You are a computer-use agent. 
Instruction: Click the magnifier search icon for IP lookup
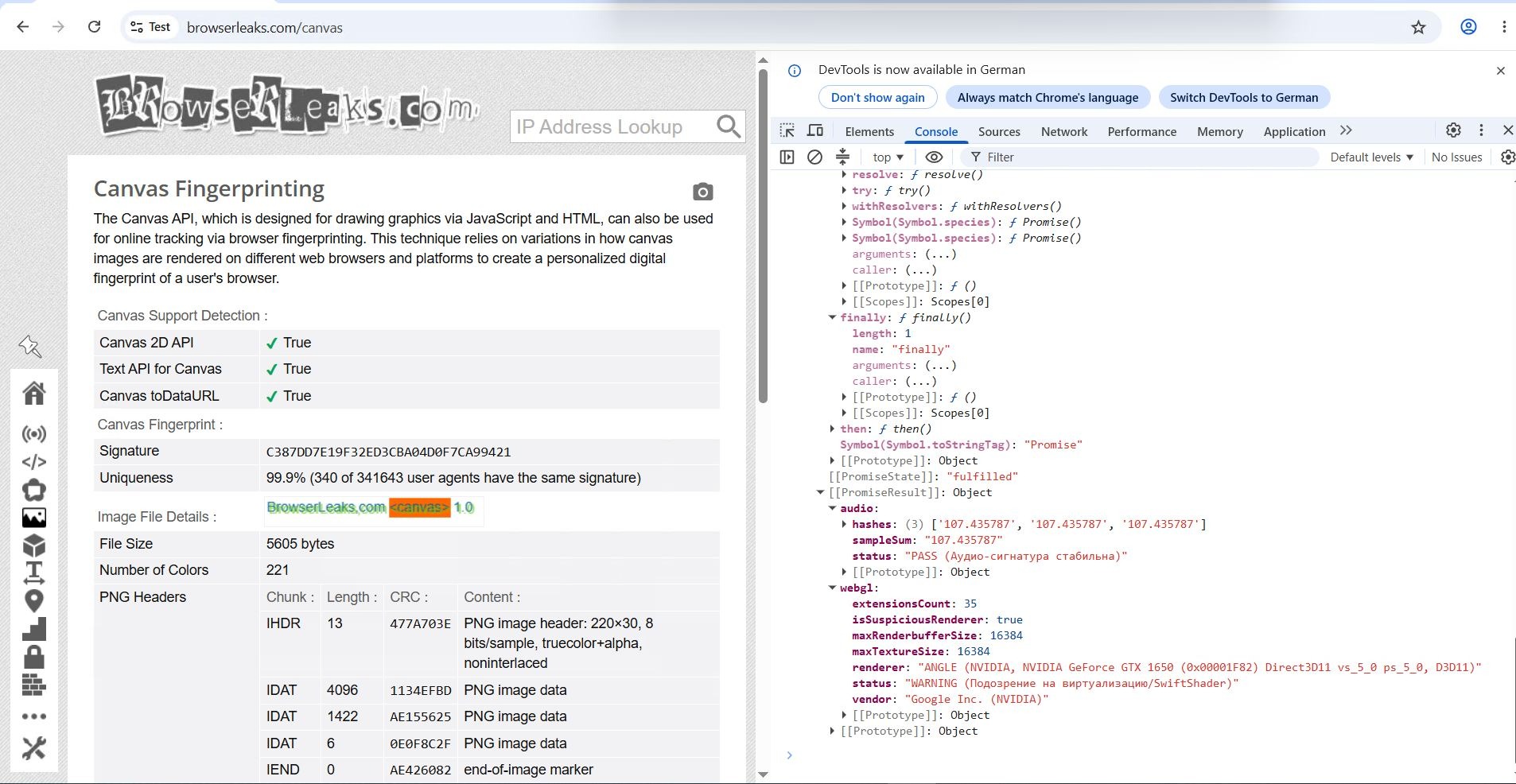[729, 126]
